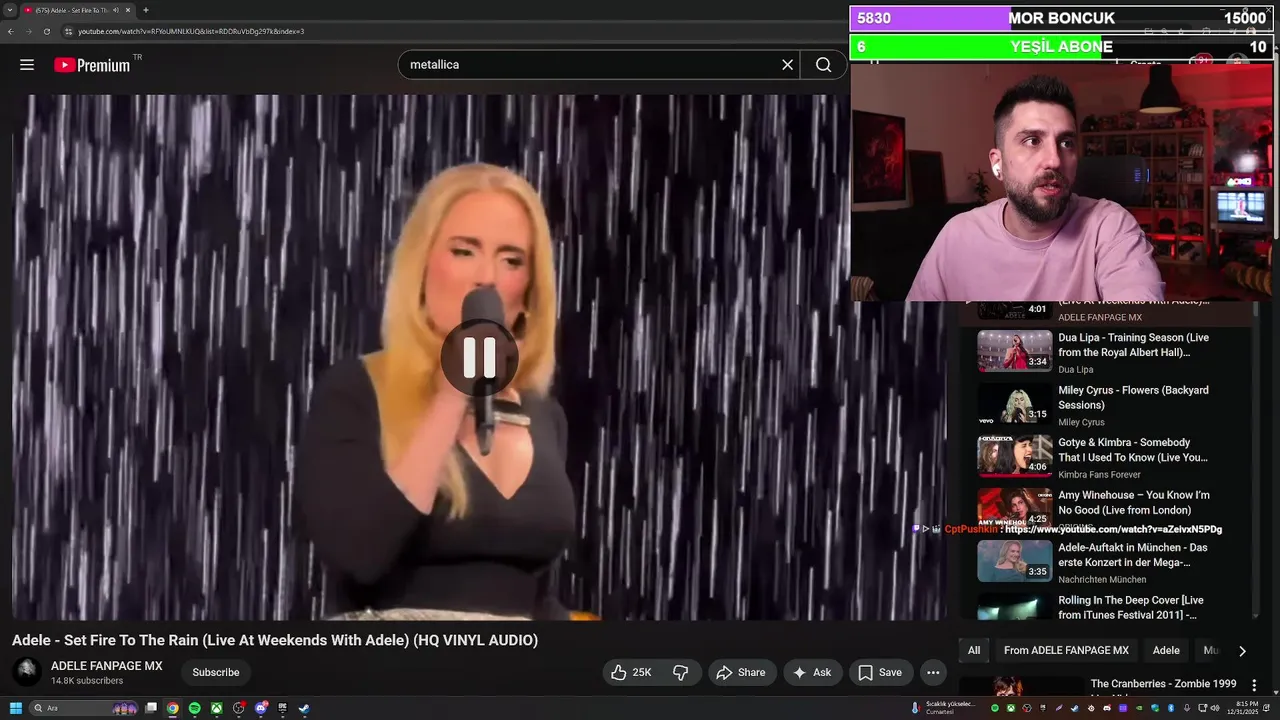Show more filter chips with right arrow
The width and height of the screenshot is (1280, 720).
[1242, 651]
